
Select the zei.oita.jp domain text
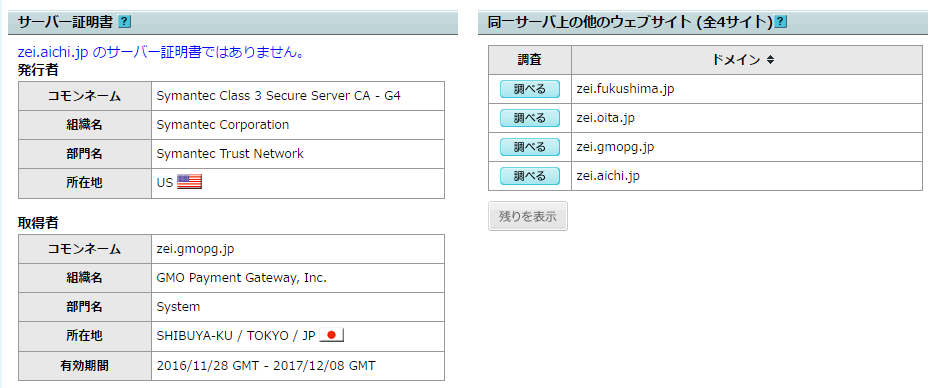click(x=605, y=118)
